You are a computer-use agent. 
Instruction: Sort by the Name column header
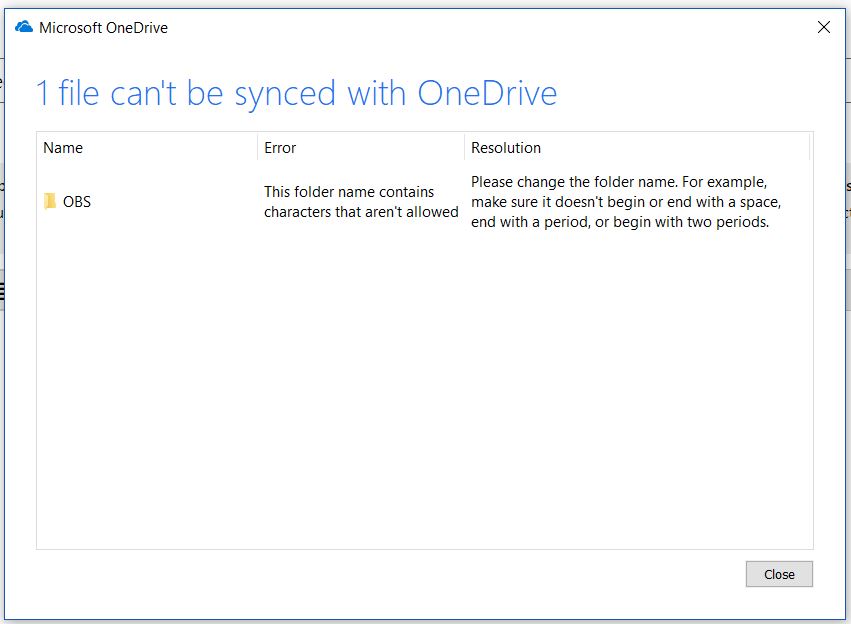coord(147,148)
